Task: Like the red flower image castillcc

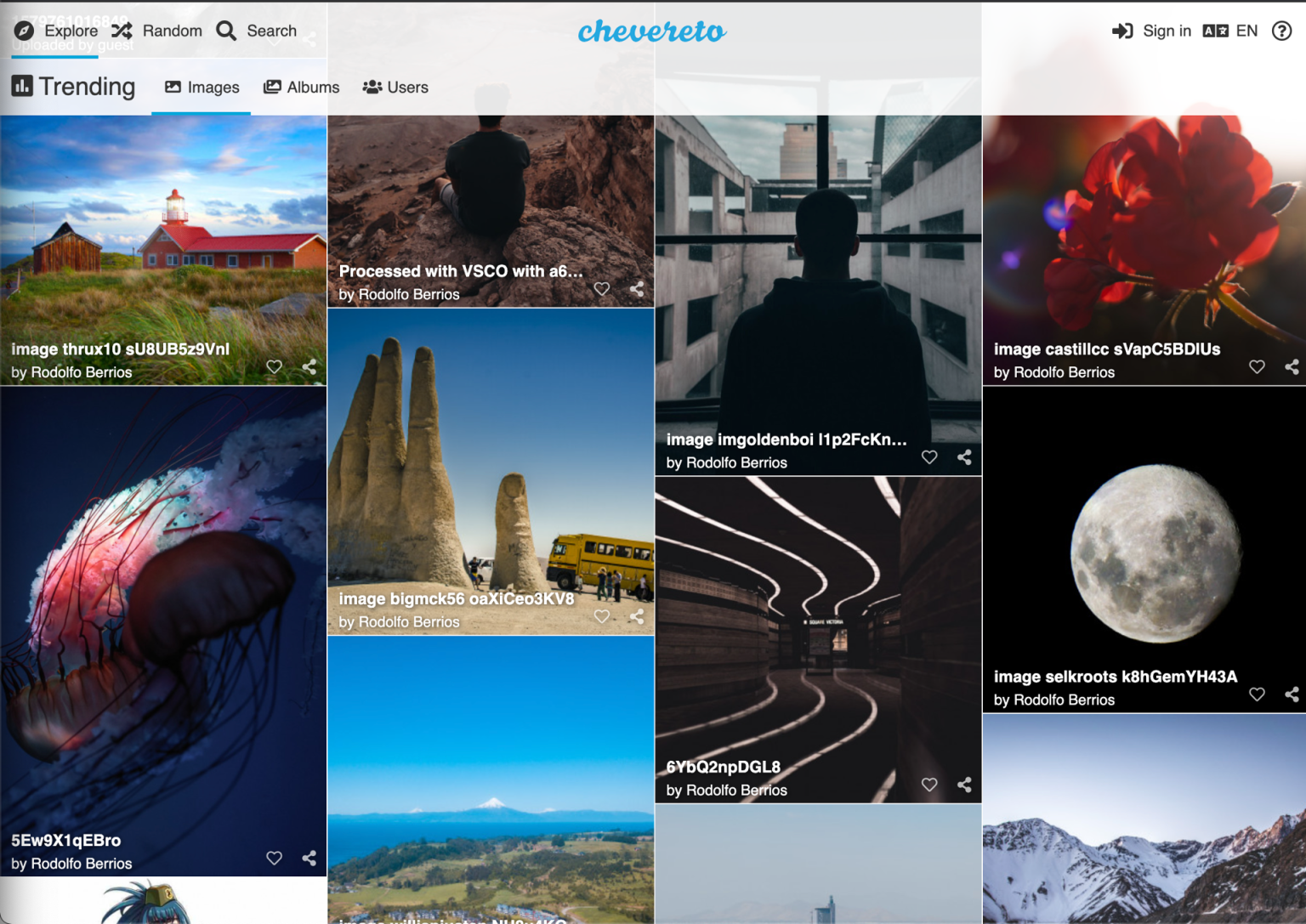Action: [x=1257, y=366]
